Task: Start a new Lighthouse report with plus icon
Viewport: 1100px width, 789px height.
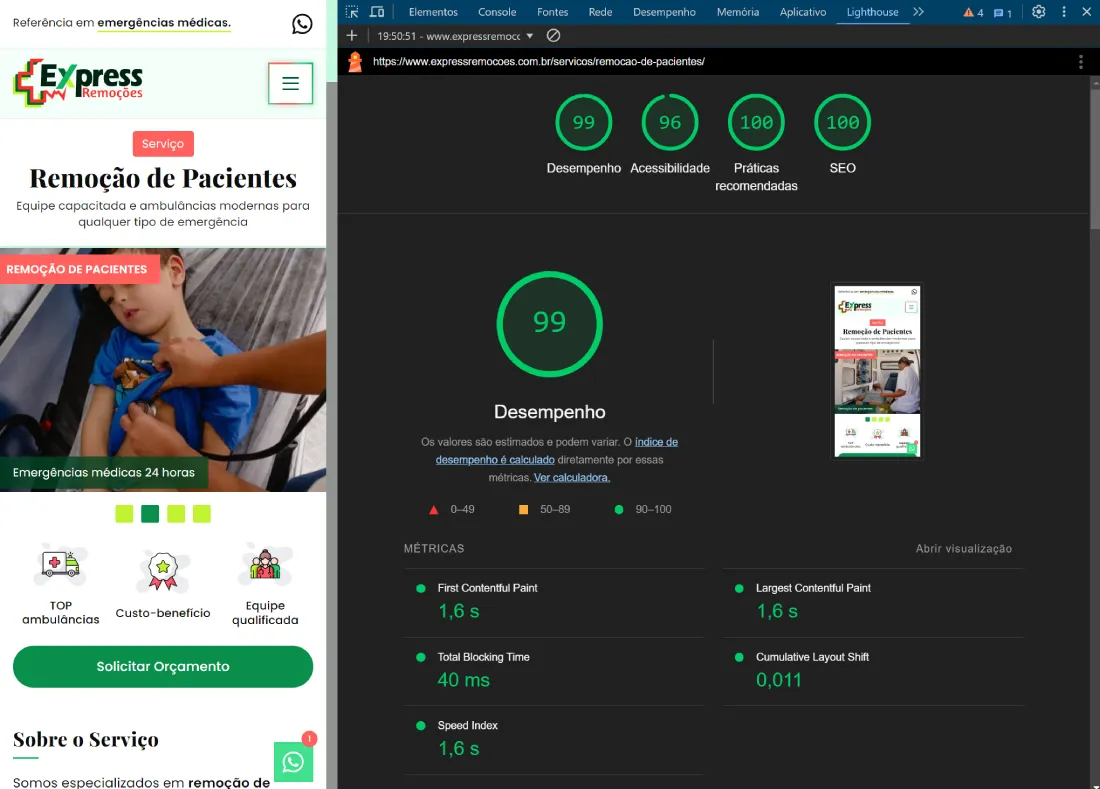Action: tap(352, 36)
